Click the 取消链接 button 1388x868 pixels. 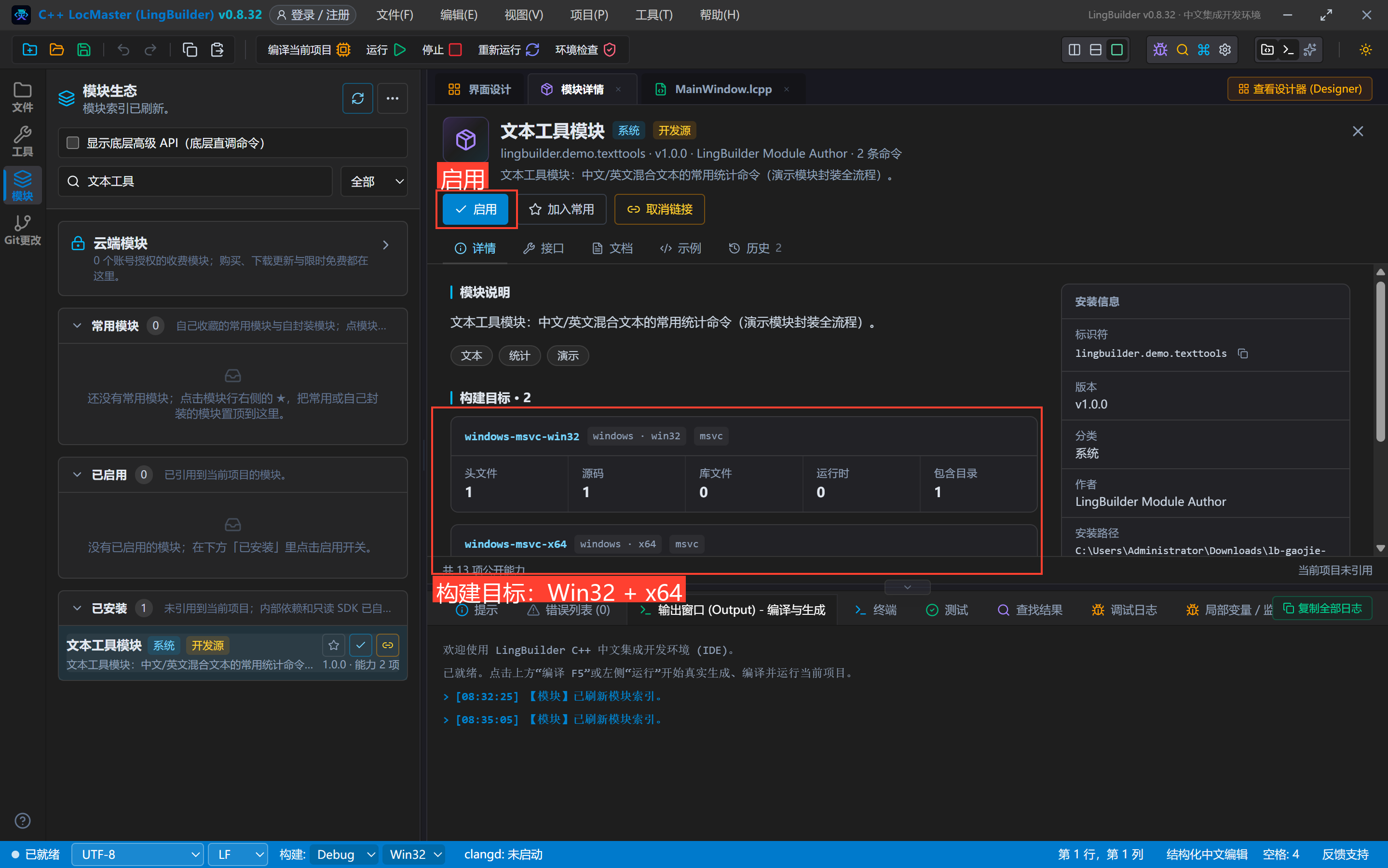point(660,209)
